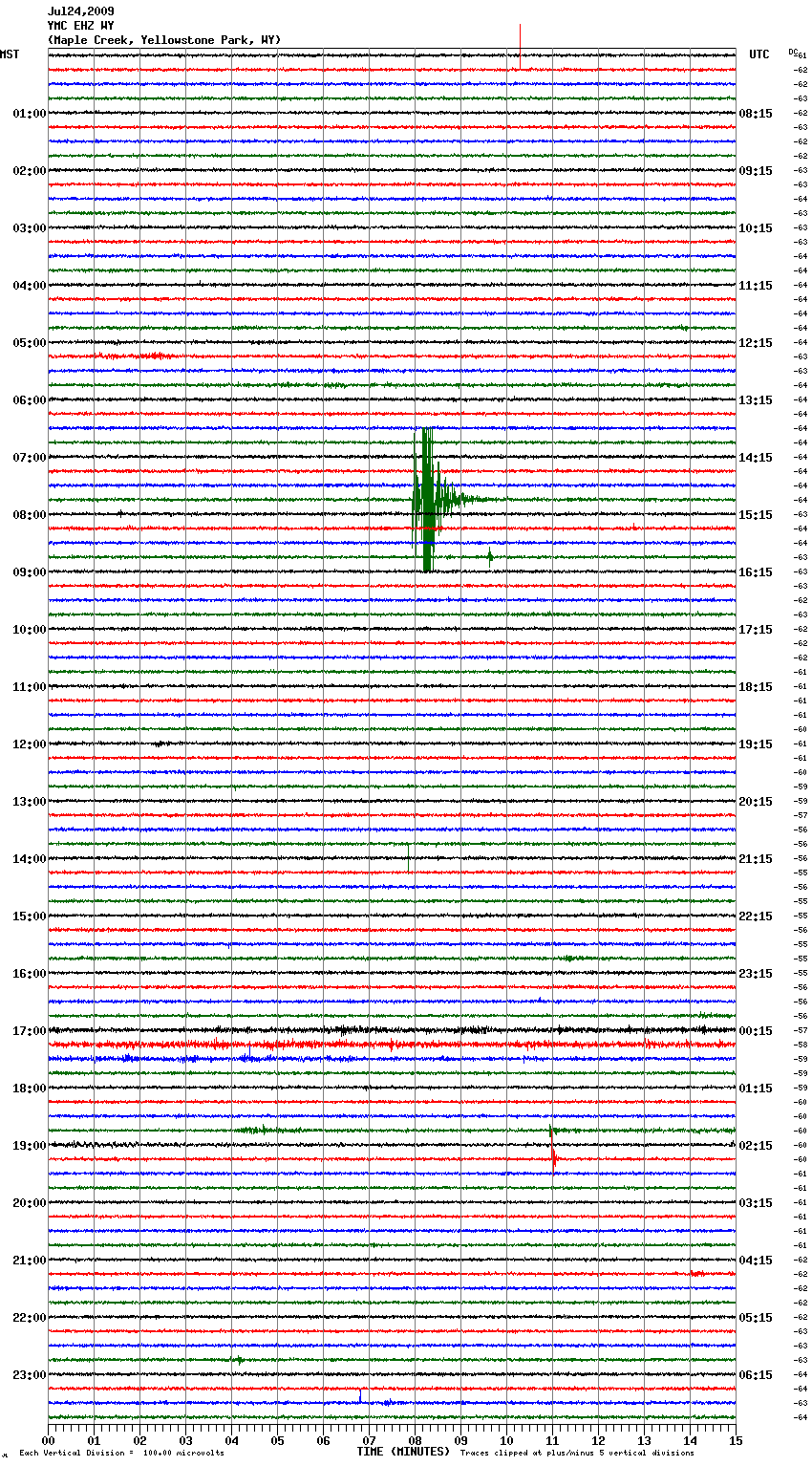Select the 03:00 MST time label
This screenshot has width=812, height=1466.
coord(30,228)
